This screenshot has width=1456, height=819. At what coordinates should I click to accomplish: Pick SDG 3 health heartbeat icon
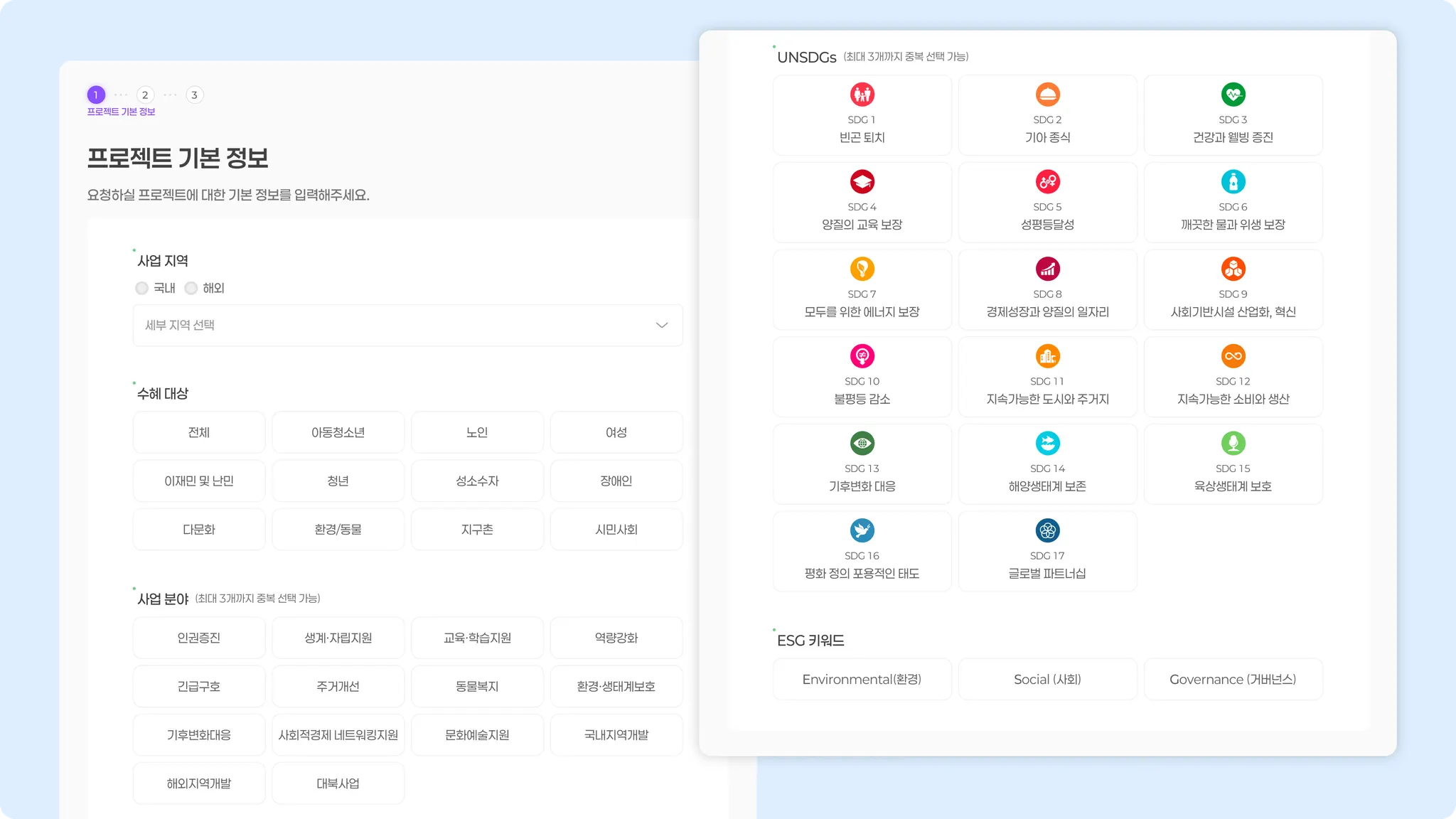click(x=1233, y=94)
